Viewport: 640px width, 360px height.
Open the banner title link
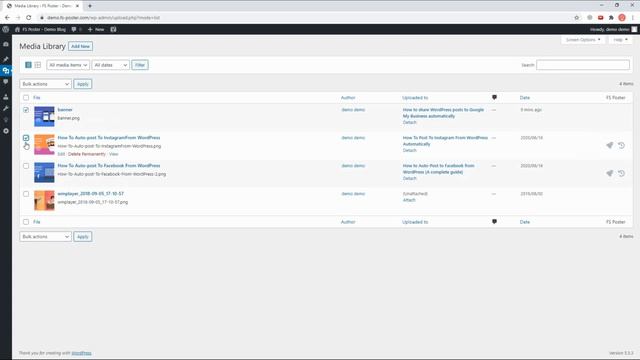(65, 109)
